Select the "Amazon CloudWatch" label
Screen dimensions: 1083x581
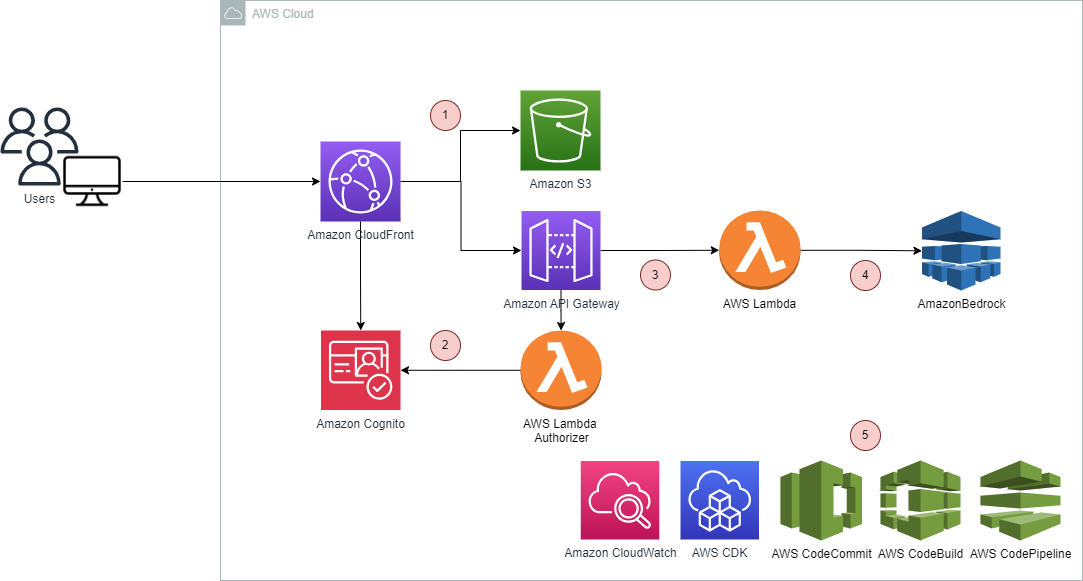(x=620, y=553)
